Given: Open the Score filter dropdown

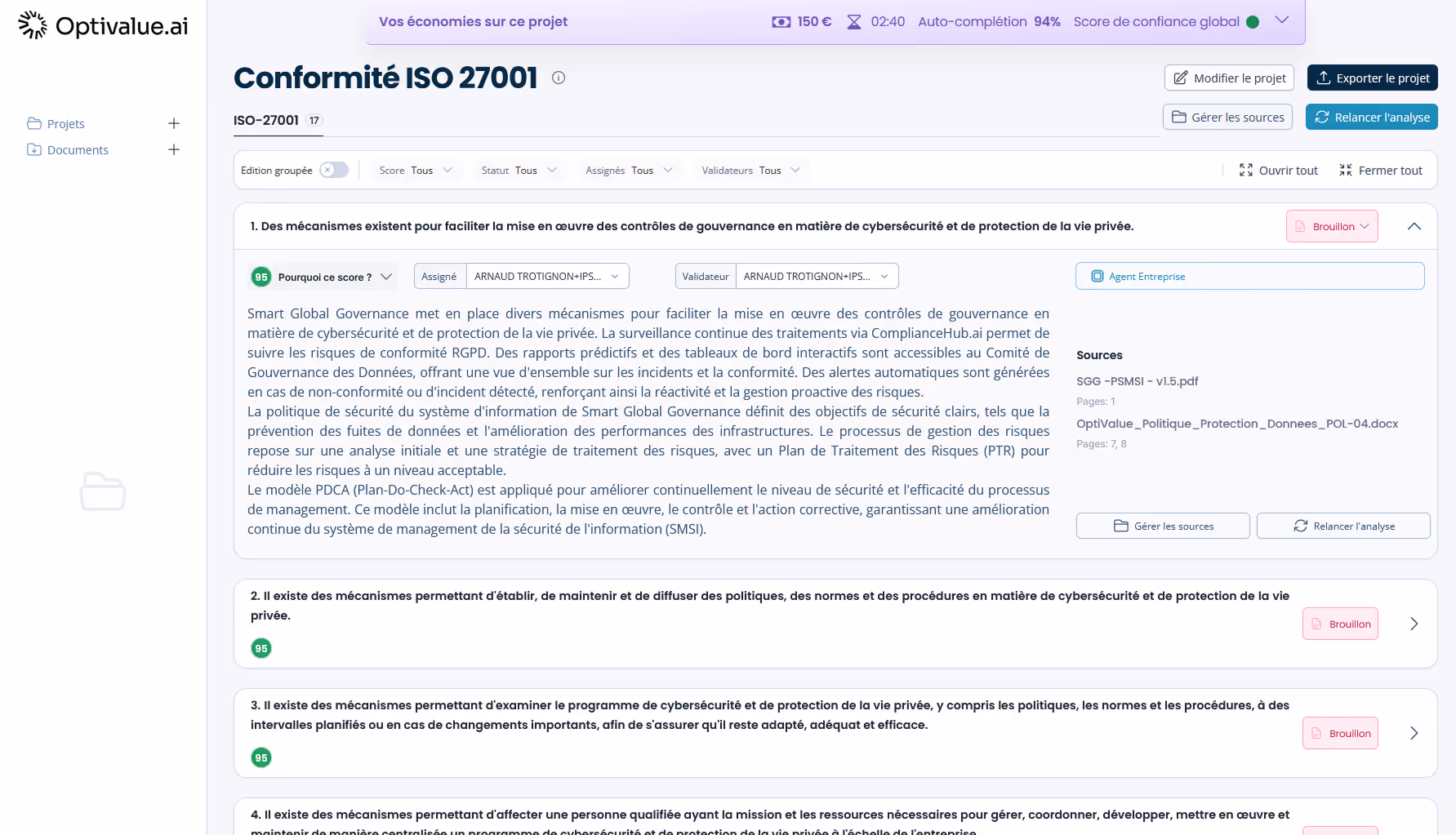Looking at the screenshot, I should (416, 170).
